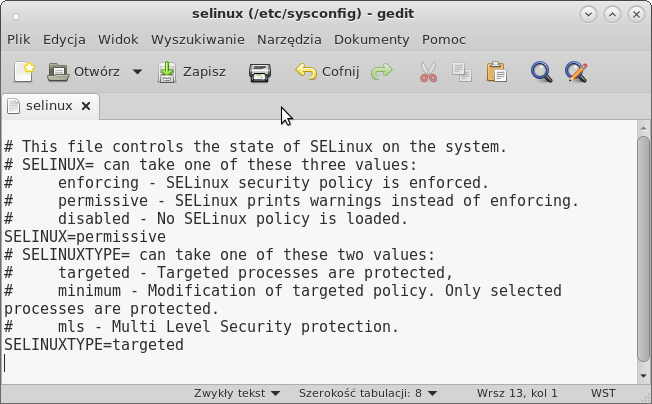Open search with the magnifying glass icon
The image size is (652, 404).
point(541,72)
